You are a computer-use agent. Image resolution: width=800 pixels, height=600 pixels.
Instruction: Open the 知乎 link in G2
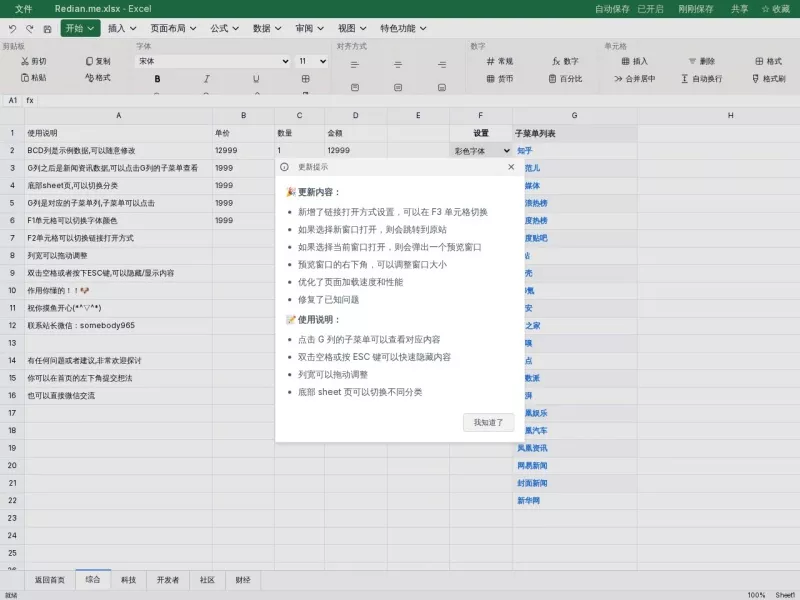click(524, 151)
